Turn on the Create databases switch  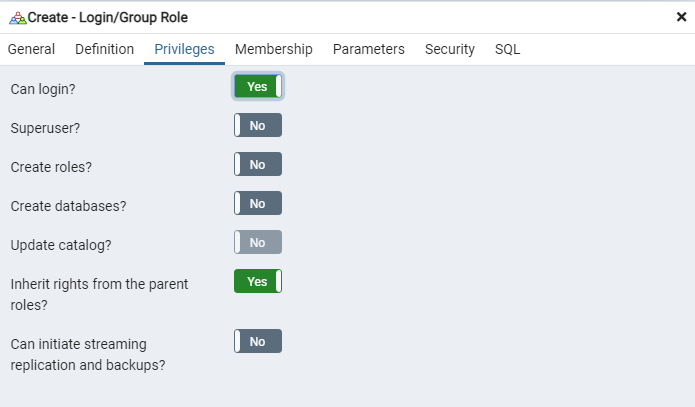pos(258,204)
